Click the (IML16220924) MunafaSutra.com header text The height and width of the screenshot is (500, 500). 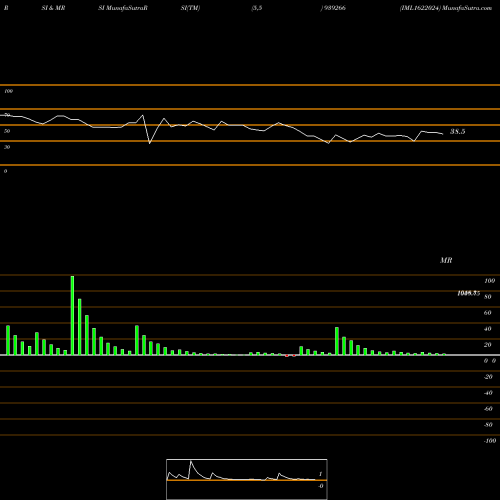pos(446,8)
